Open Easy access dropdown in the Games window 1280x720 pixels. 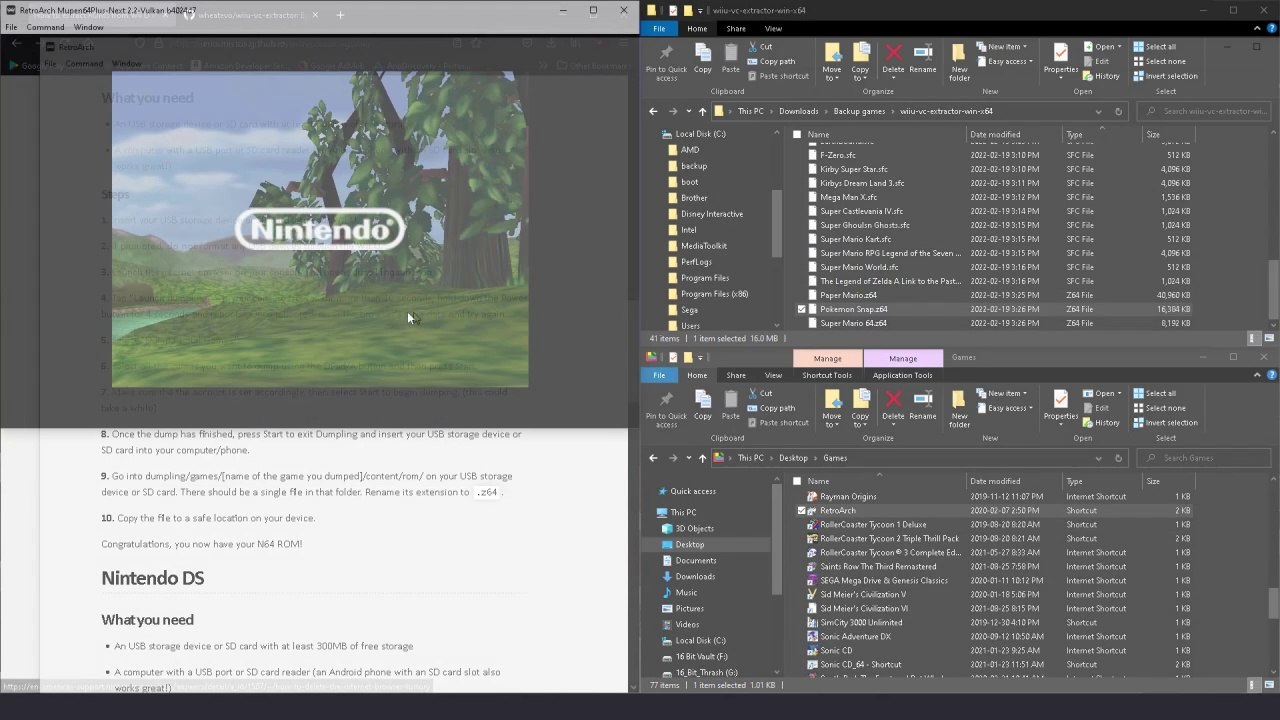[1003, 408]
